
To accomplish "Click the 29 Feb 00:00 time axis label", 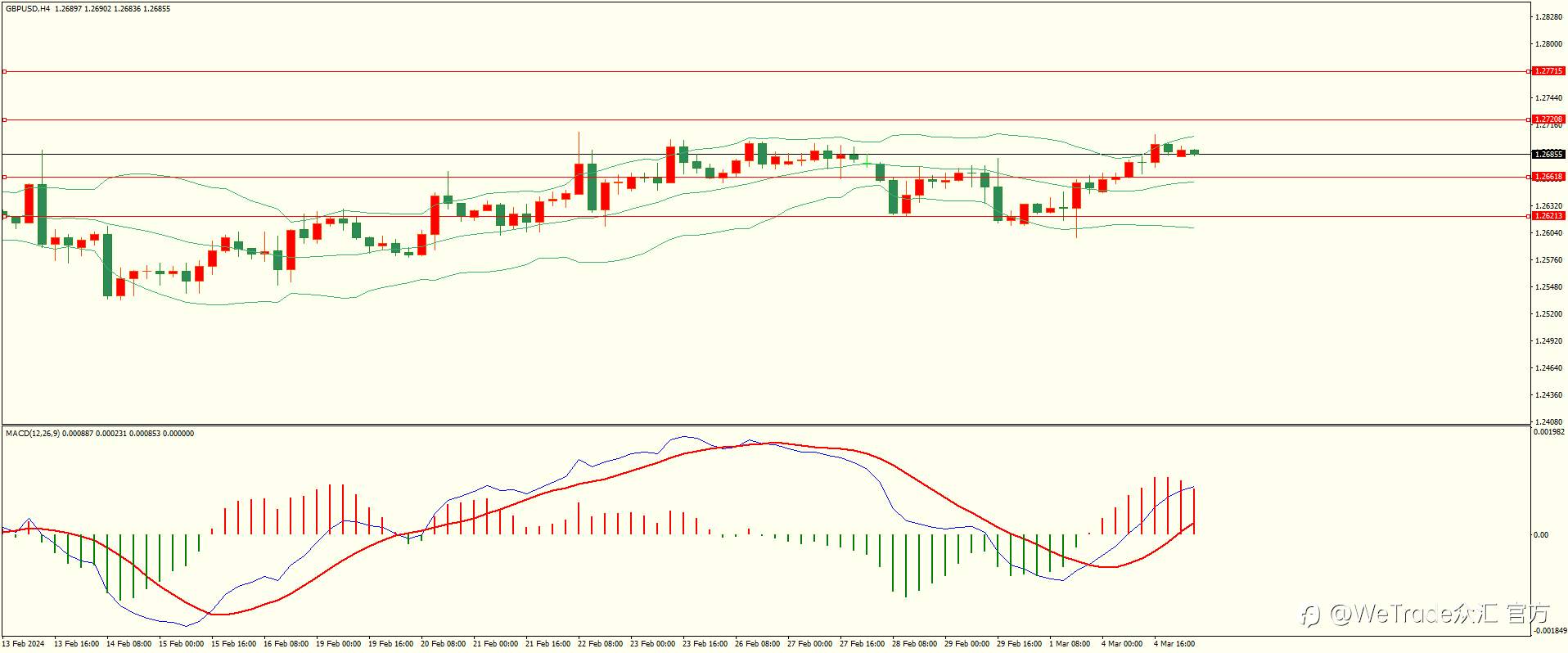I will pos(966,644).
